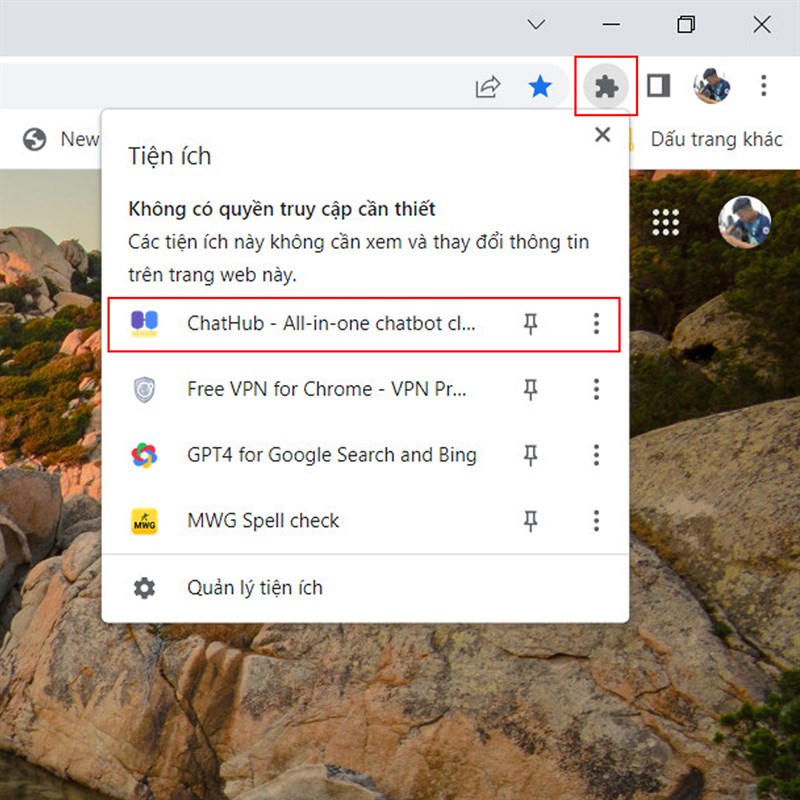Pin MWG Spell check to toolbar
800x800 pixels.
532,520
